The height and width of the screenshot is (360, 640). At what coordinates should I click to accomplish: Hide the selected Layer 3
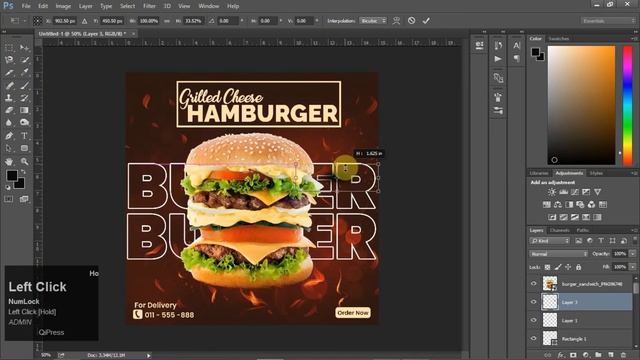[533, 302]
